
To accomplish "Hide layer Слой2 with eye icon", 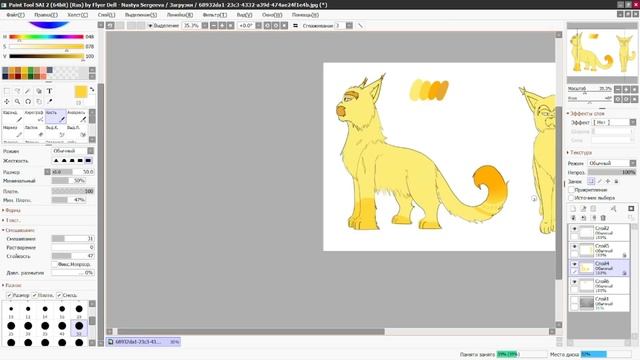I will point(574,229).
